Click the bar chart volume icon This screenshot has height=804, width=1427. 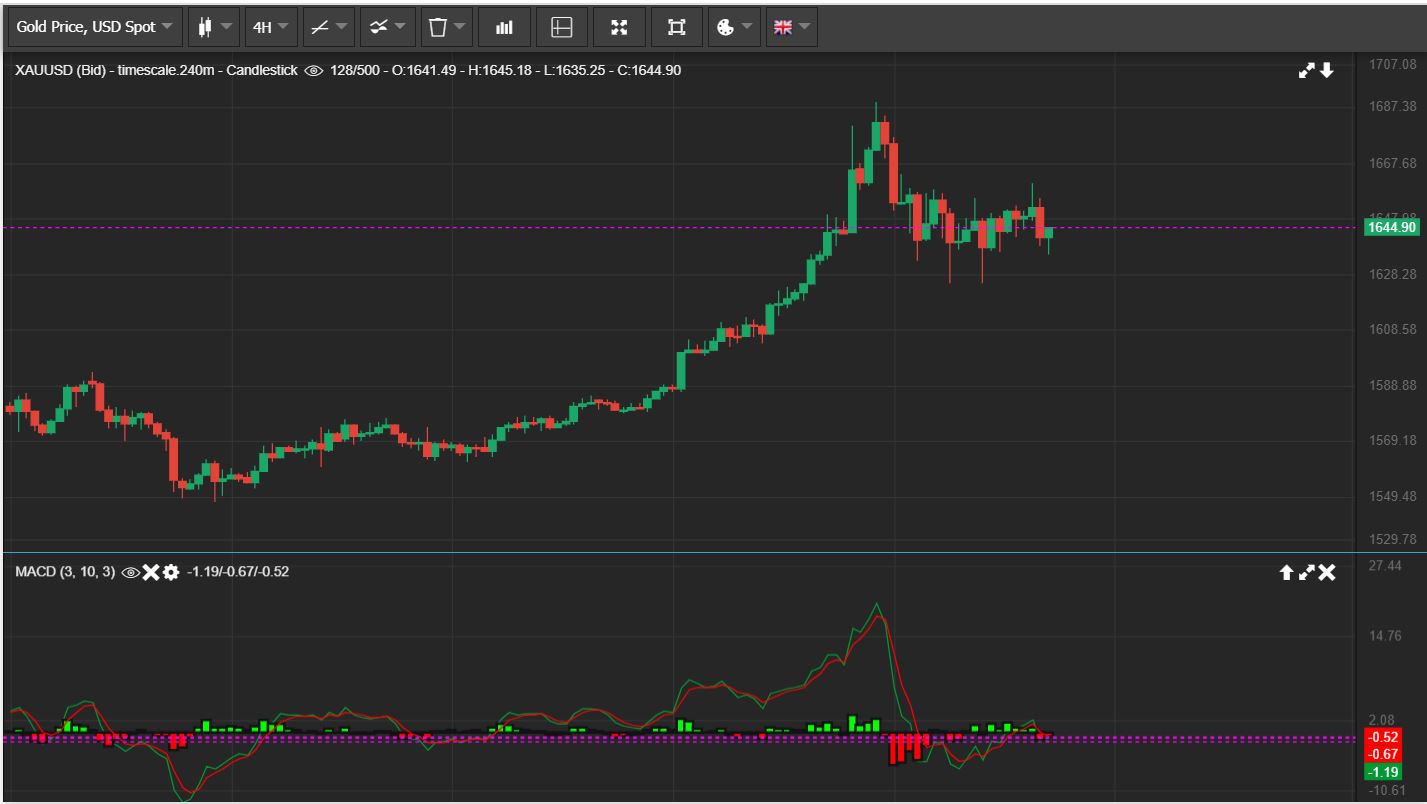pos(504,27)
